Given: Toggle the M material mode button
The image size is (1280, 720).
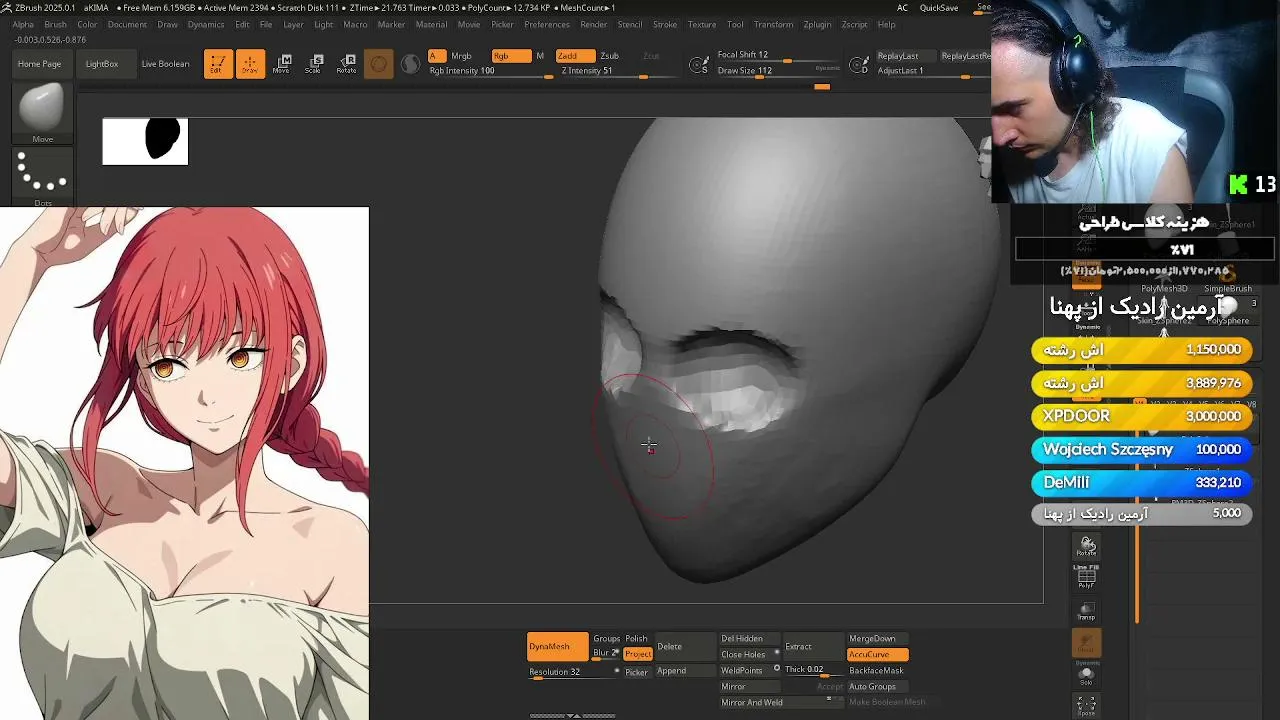Looking at the screenshot, I should click(x=540, y=56).
